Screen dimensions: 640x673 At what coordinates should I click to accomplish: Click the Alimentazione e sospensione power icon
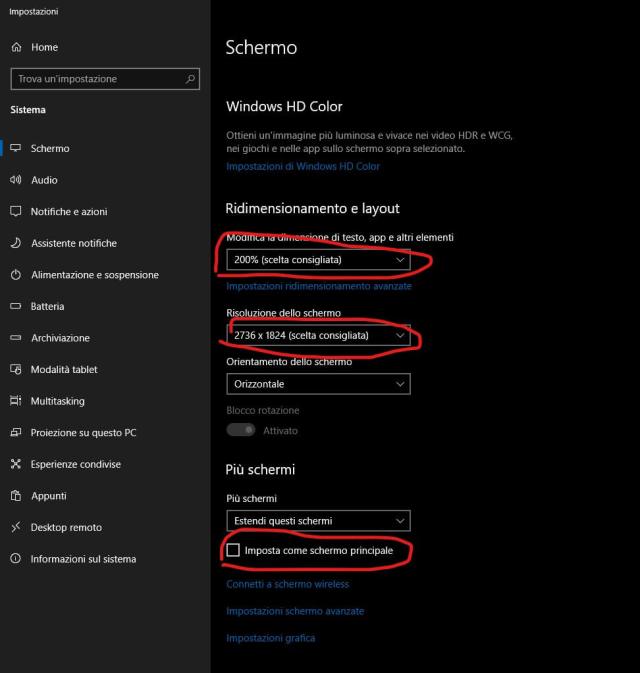tap(15, 275)
